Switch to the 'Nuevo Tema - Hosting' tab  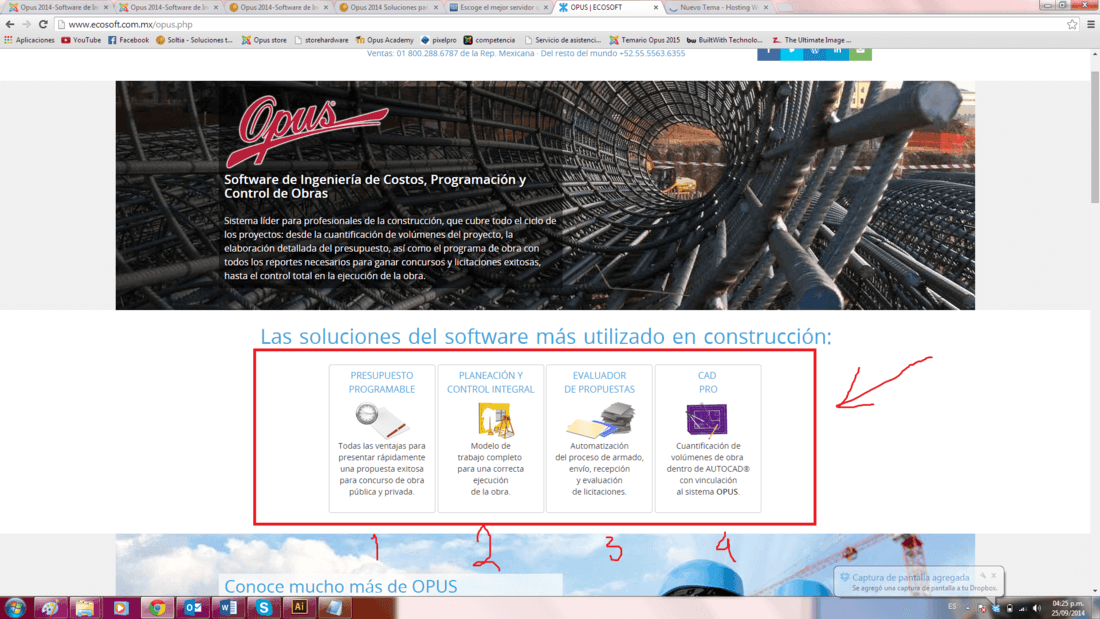(x=719, y=7)
